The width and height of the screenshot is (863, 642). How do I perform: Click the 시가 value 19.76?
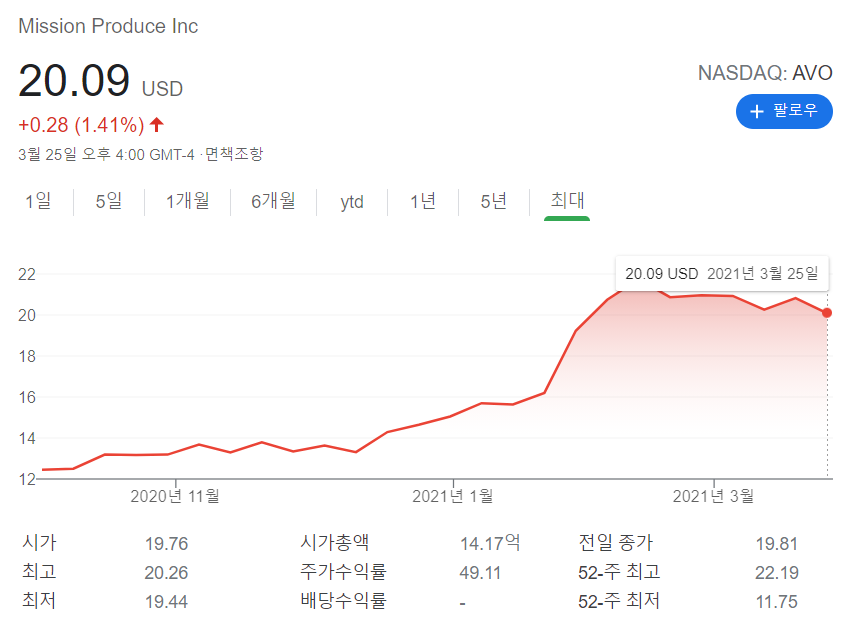pos(166,544)
